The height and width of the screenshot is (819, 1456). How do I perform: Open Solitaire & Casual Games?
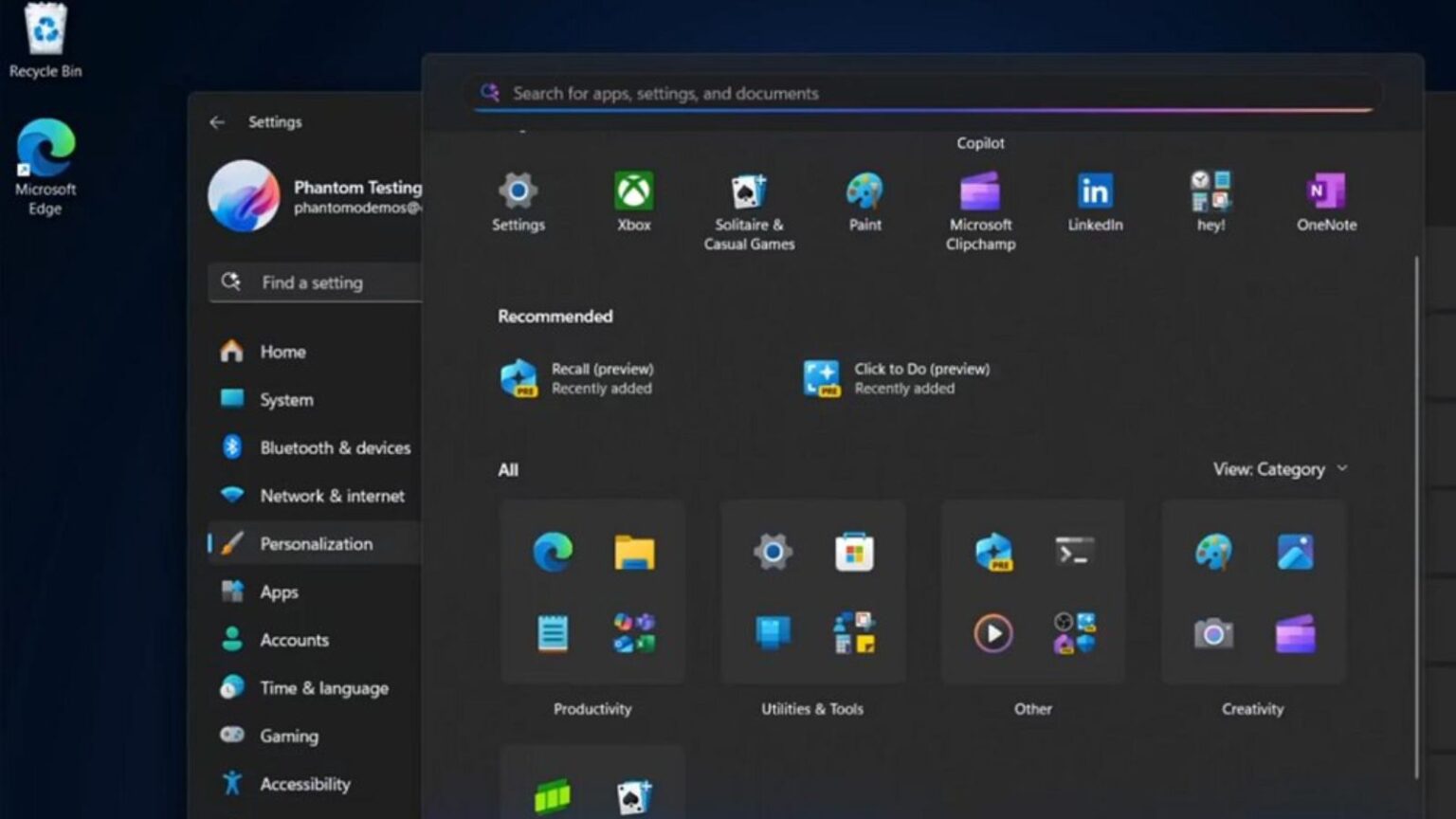pyautogui.click(x=749, y=211)
